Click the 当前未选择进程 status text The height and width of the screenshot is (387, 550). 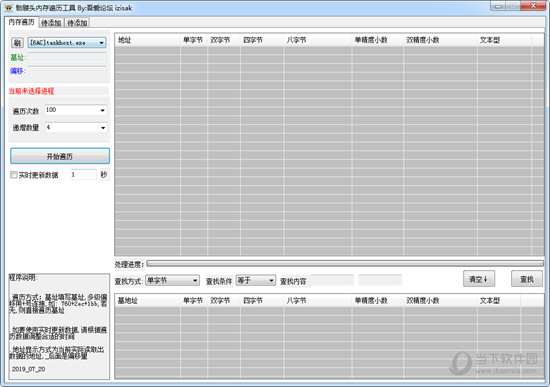(31, 91)
